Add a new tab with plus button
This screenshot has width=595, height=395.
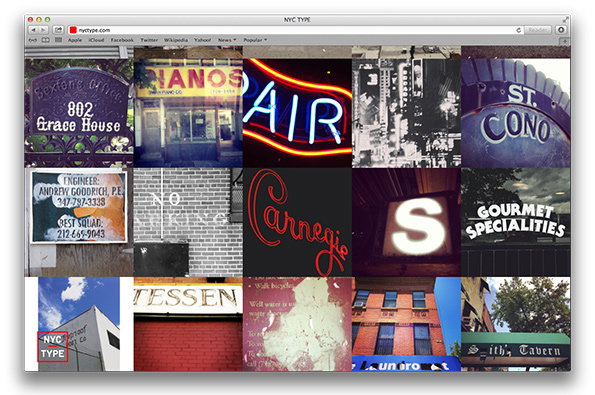[565, 41]
